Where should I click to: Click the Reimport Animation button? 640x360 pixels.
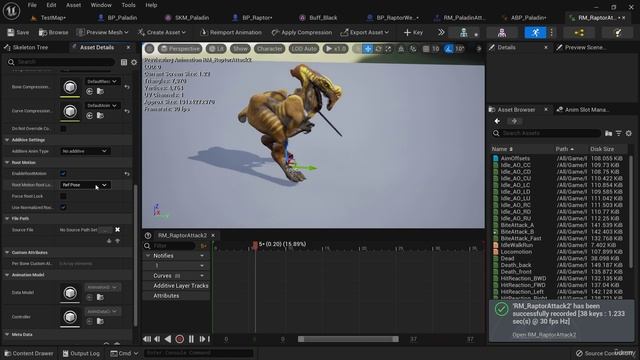tap(231, 32)
